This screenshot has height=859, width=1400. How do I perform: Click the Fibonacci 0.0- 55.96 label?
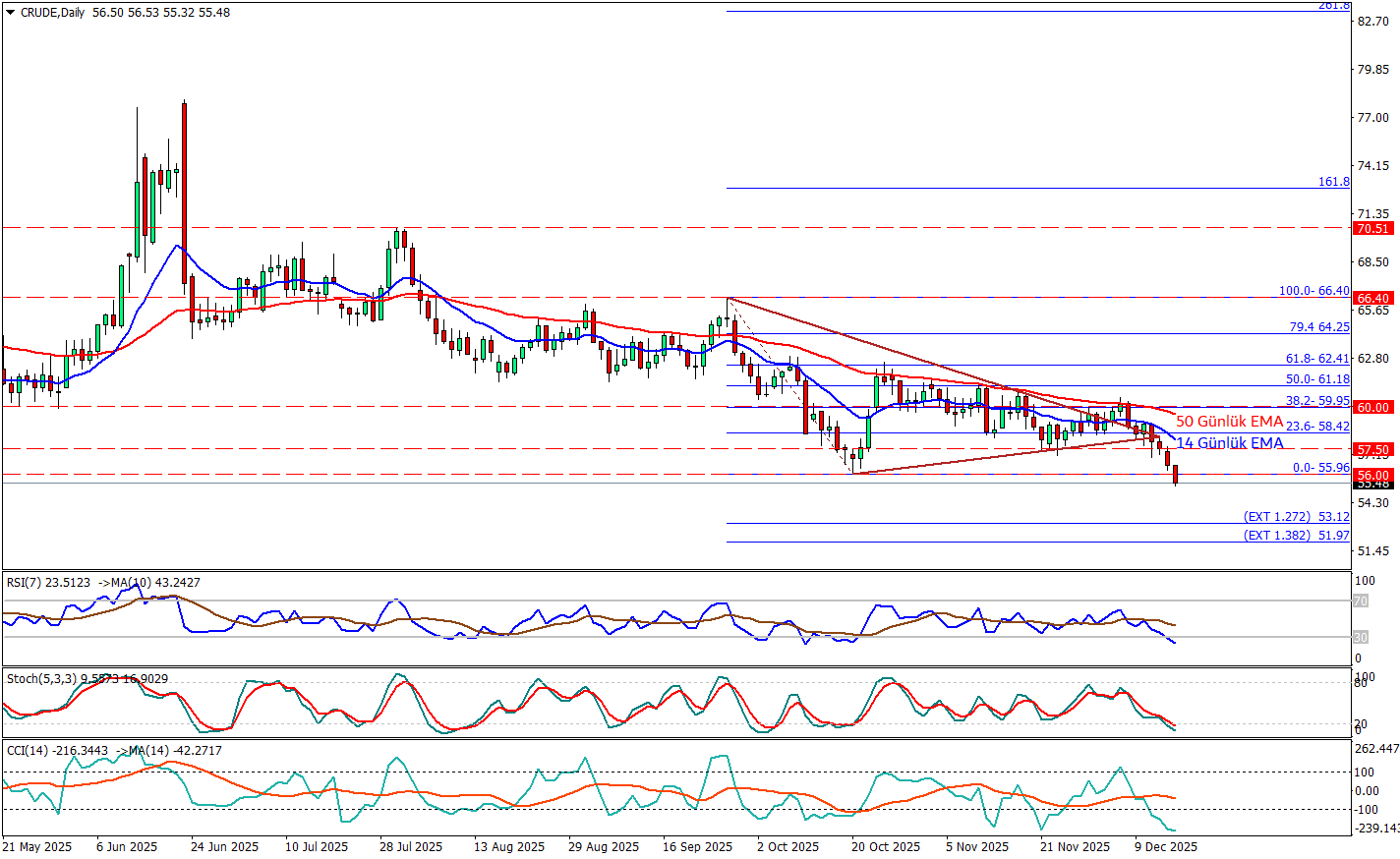(1320, 468)
